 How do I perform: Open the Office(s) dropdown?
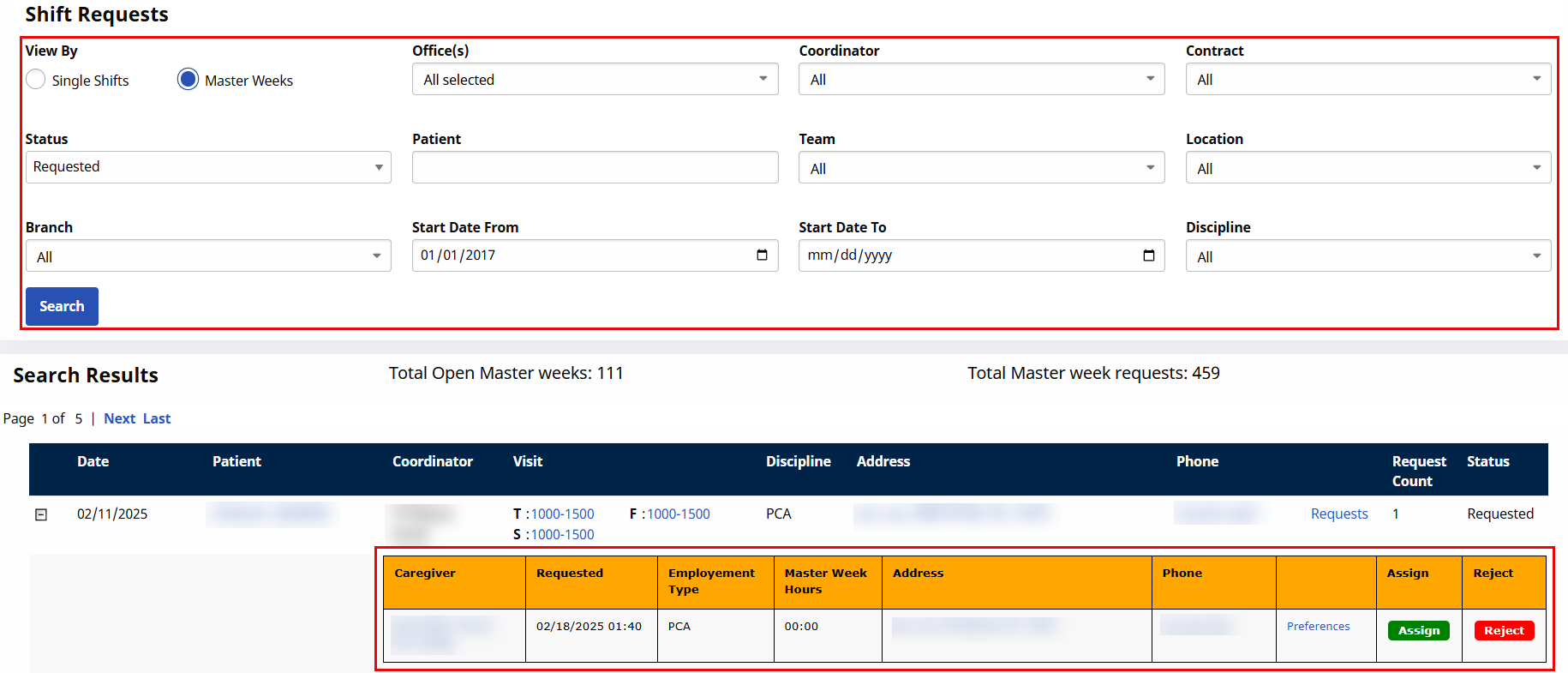tap(595, 80)
